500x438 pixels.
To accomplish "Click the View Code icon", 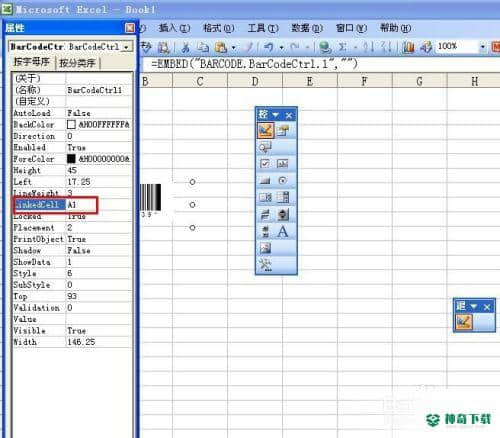I will 265,147.
